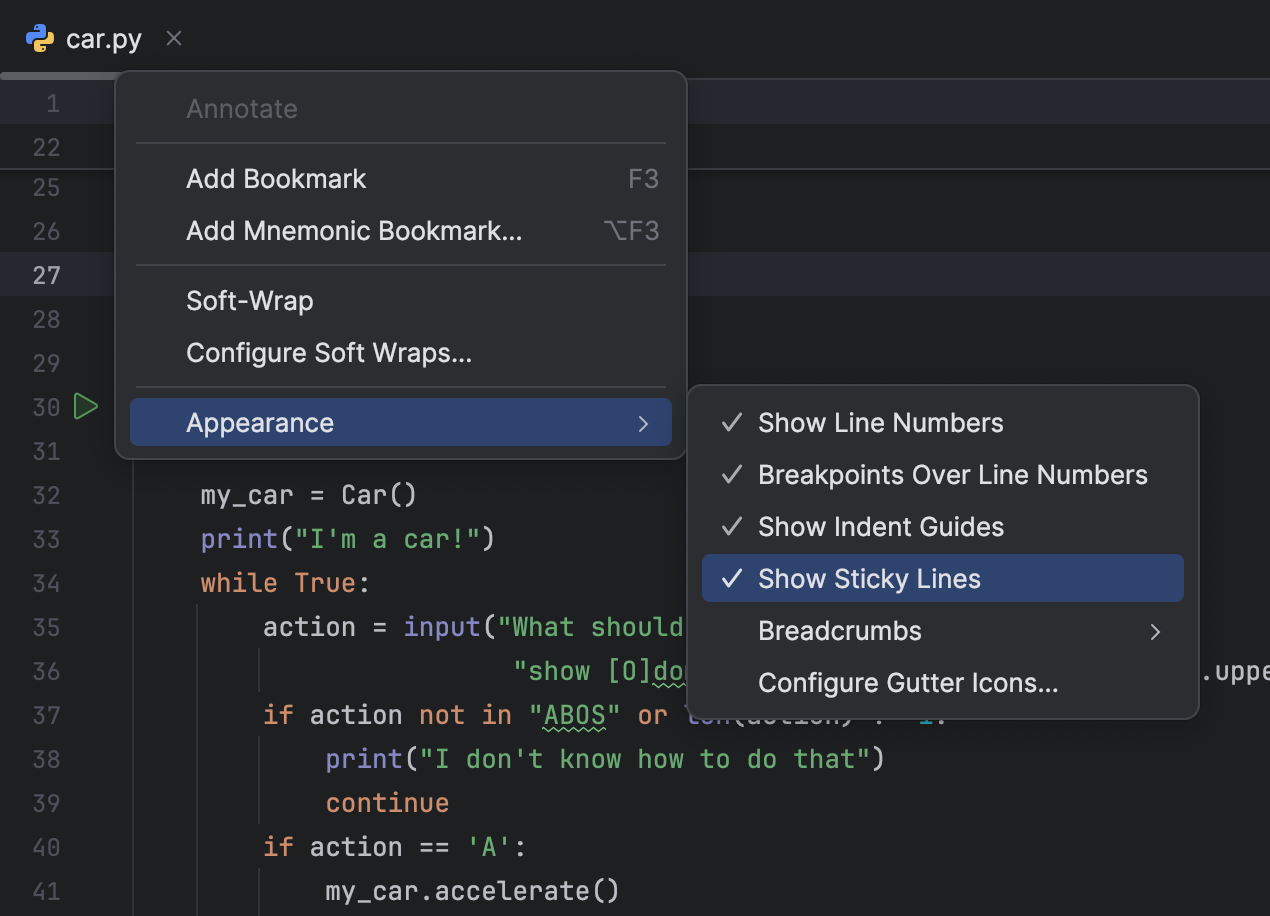Image resolution: width=1270 pixels, height=916 pixels.
Task: Click the highlighted Show Sticky Lines checkmark
Action: tap(731, 578)
